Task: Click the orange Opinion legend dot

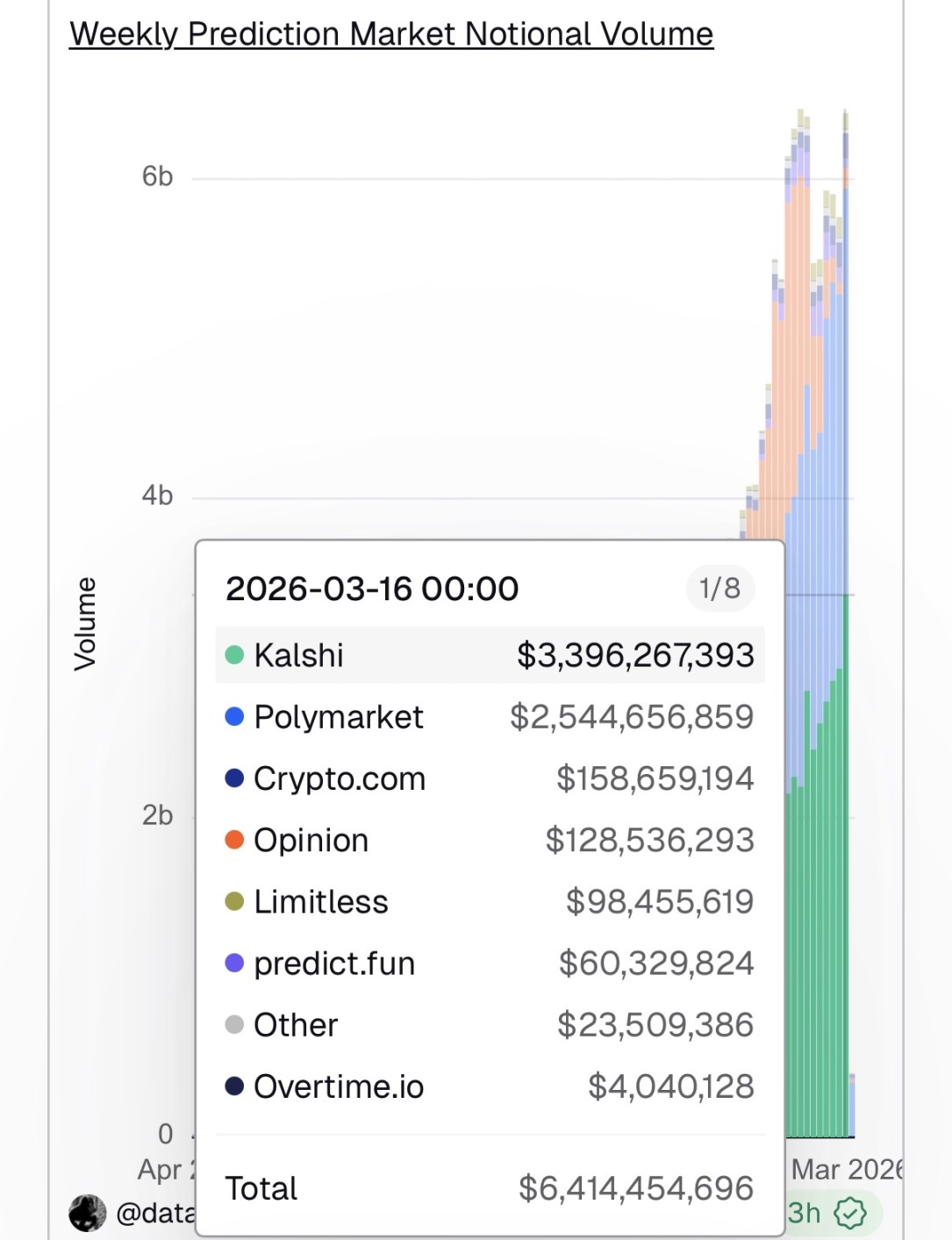Action: pyautogui.click(x=234, y=840)
